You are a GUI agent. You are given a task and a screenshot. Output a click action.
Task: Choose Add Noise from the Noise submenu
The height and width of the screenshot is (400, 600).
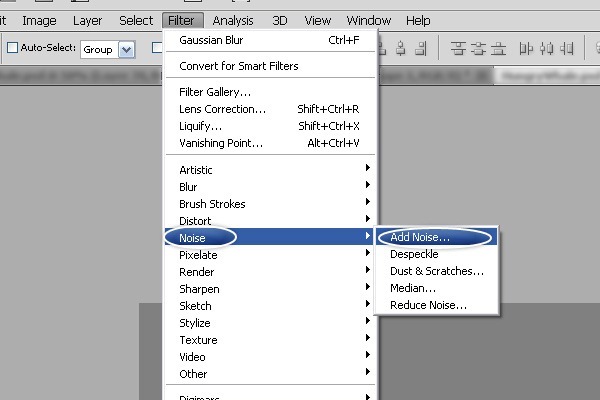[x=420, y=238]
